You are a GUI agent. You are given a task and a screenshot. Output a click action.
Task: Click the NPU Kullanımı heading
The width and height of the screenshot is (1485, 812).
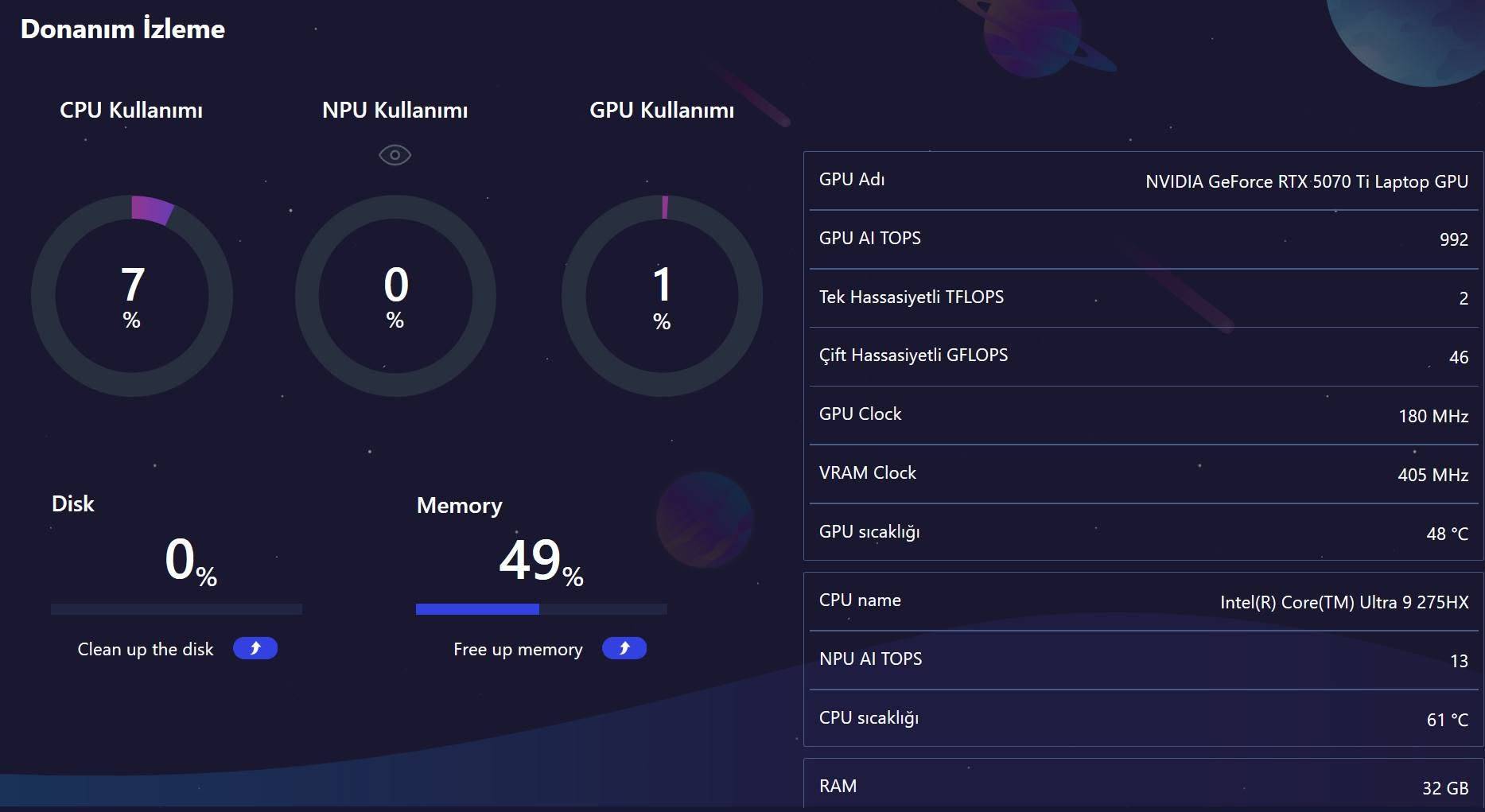pos(395,110)
